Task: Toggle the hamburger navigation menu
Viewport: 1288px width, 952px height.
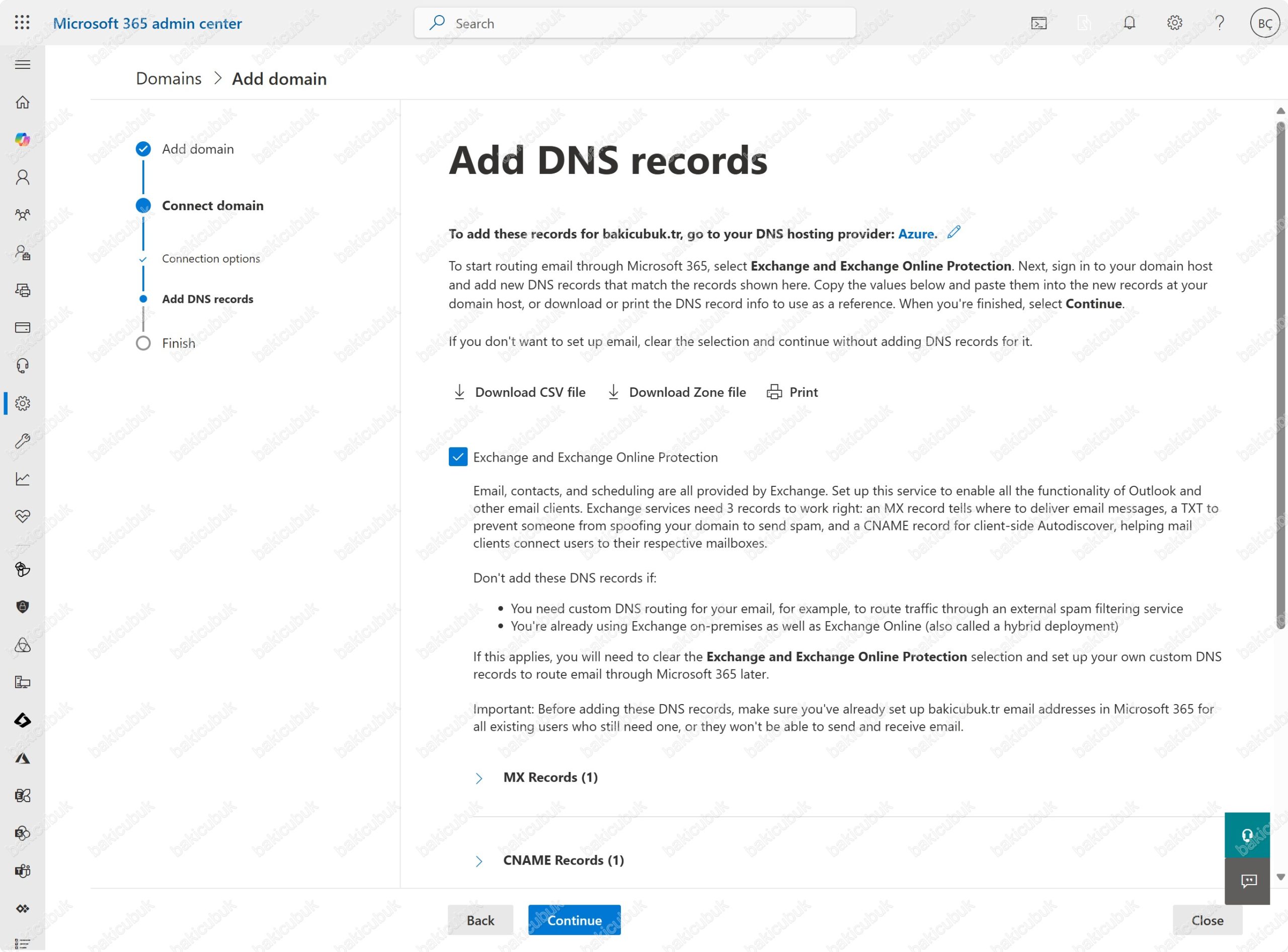Action: click(23, 64)
